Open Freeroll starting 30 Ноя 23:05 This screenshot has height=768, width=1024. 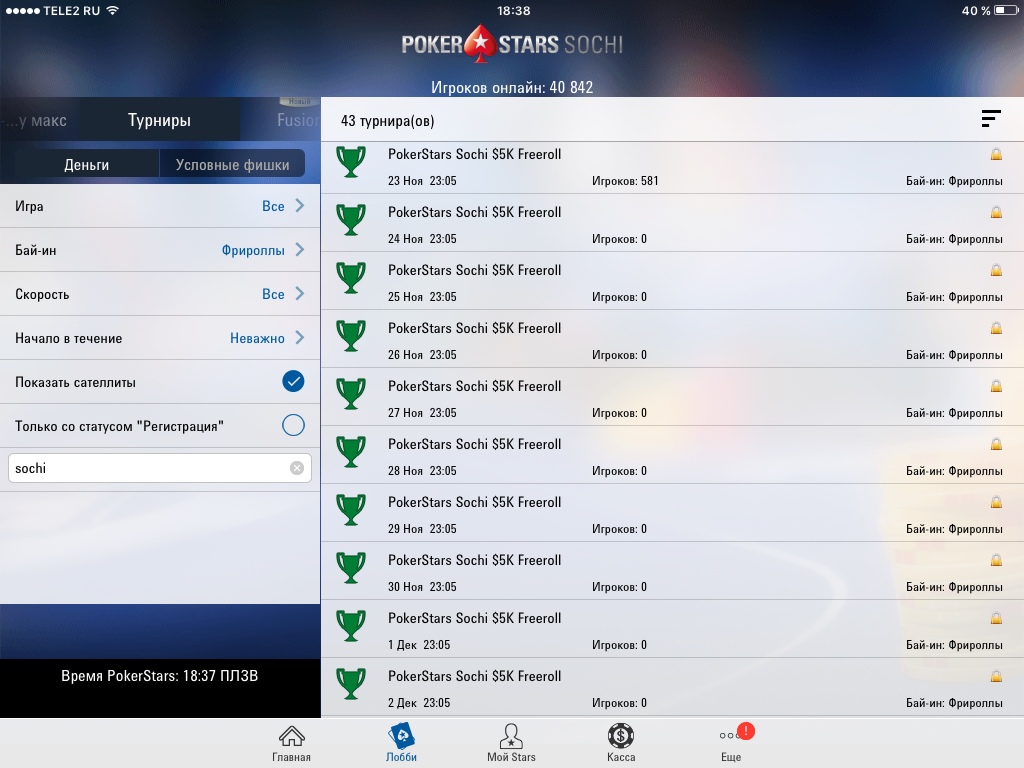[x=672, y=571]
